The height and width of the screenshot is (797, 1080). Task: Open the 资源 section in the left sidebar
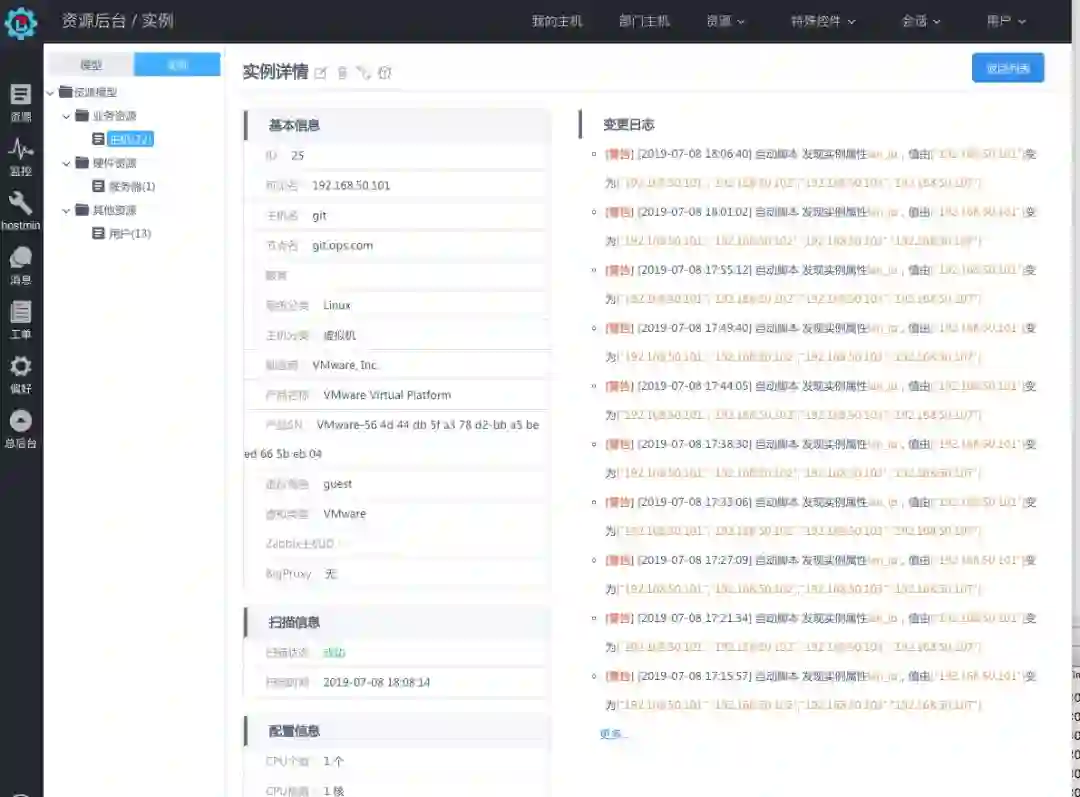(x=21, y=102)
